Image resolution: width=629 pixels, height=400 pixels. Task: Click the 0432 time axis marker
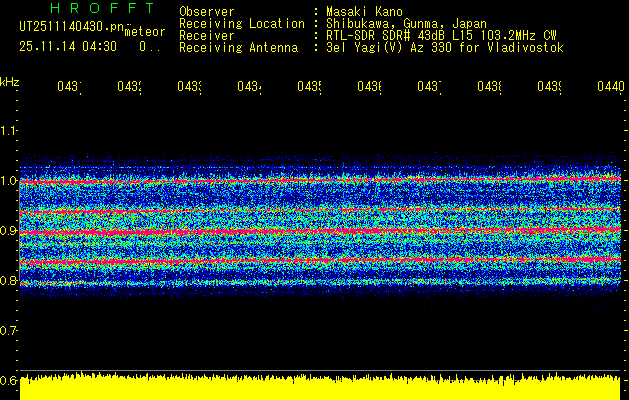point(129,86)
